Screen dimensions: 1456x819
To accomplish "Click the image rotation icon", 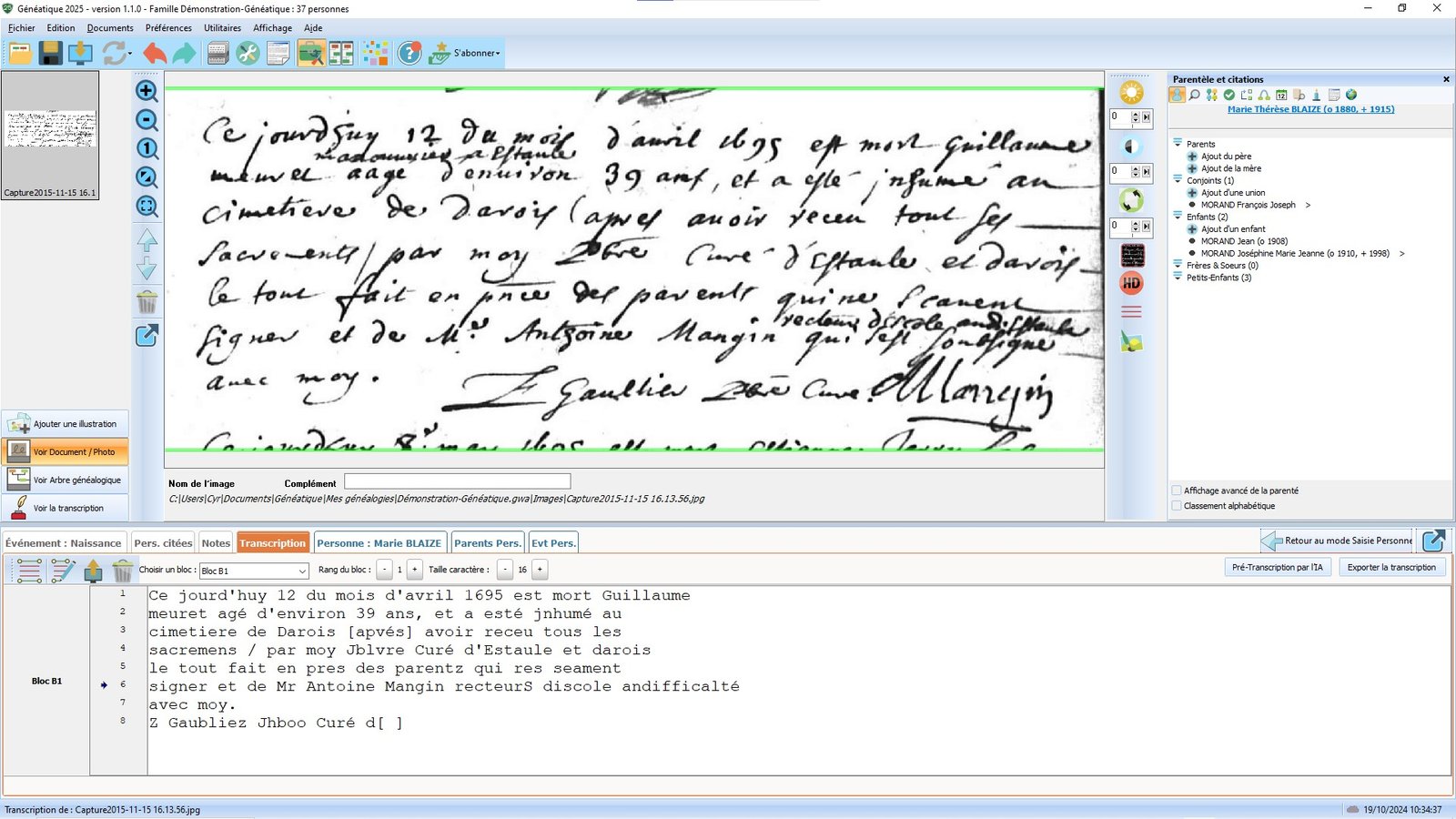I will click(1131, 200).
